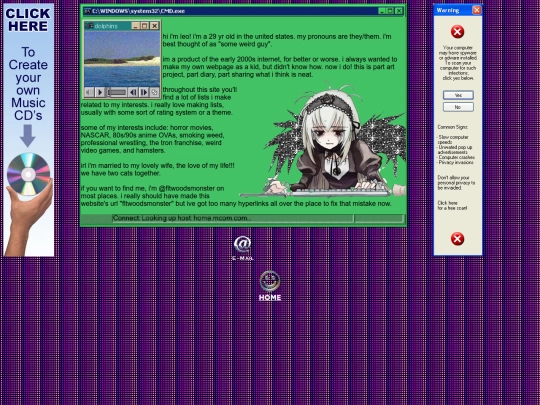Click "To Create your own Music CD's" text
Viewport: 540px width, 405px height.
(x=28, y=84)
